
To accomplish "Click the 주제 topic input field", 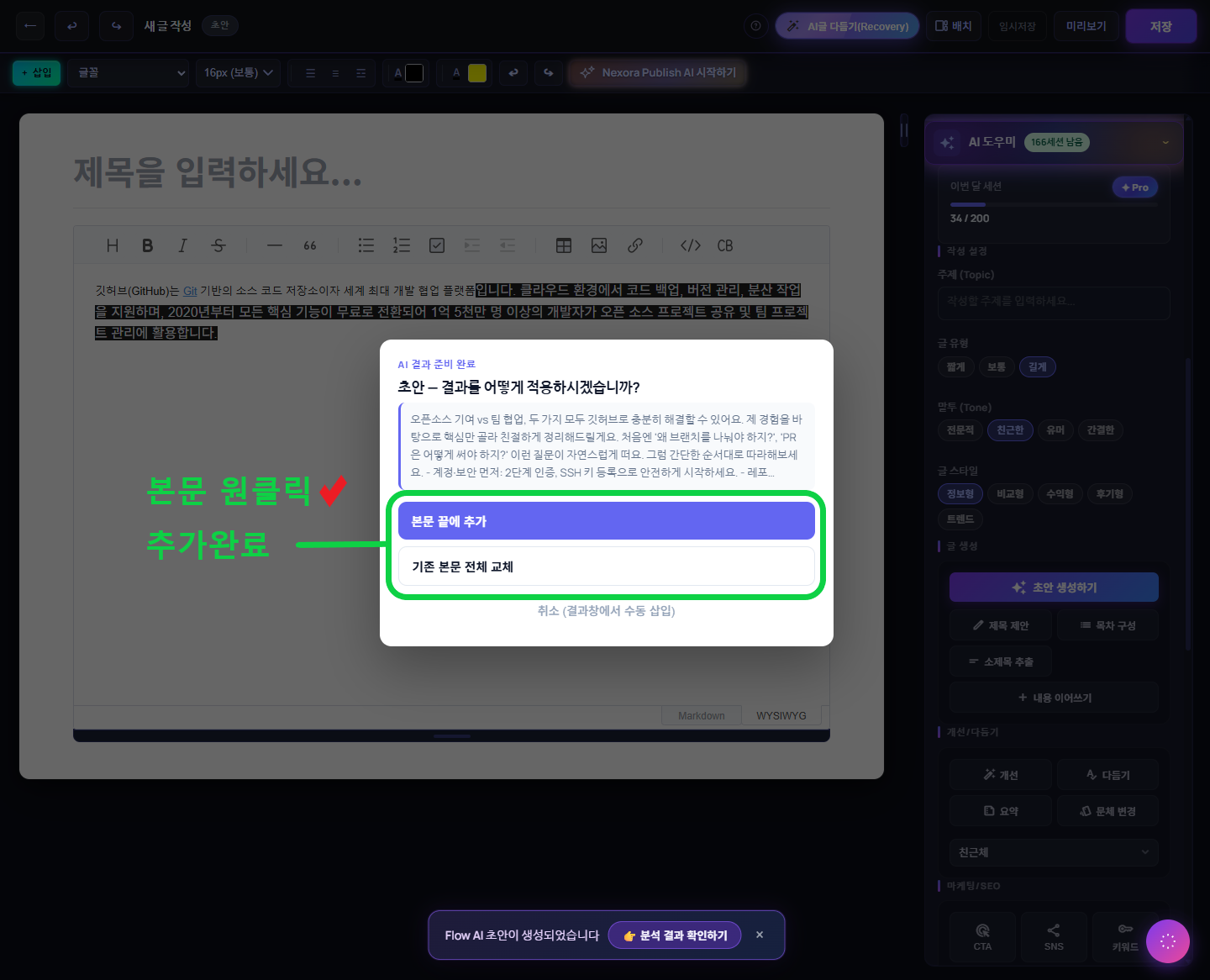I will pyautogui.click(x=1054, y=302).
